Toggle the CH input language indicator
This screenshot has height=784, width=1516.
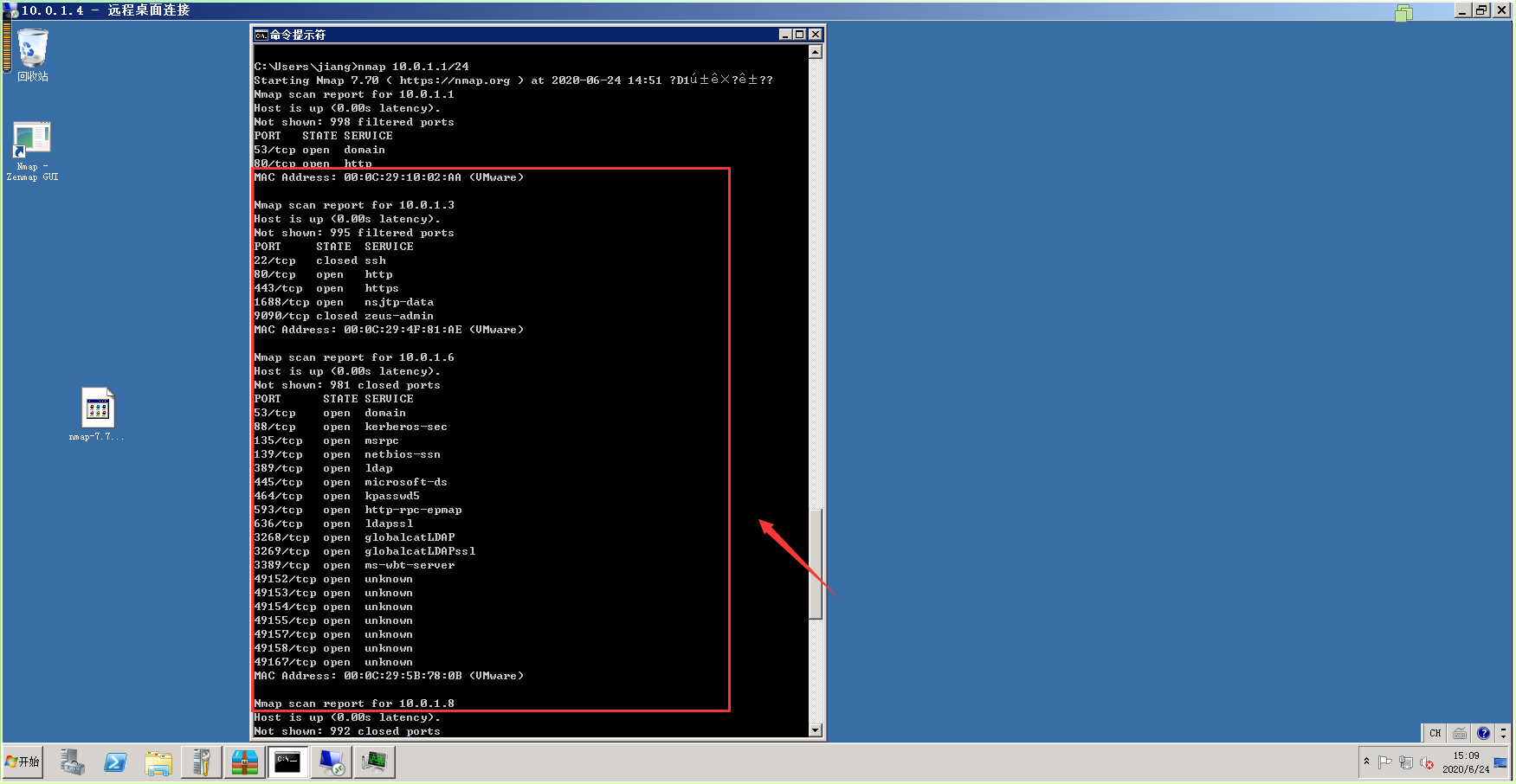click(1435, 733)
